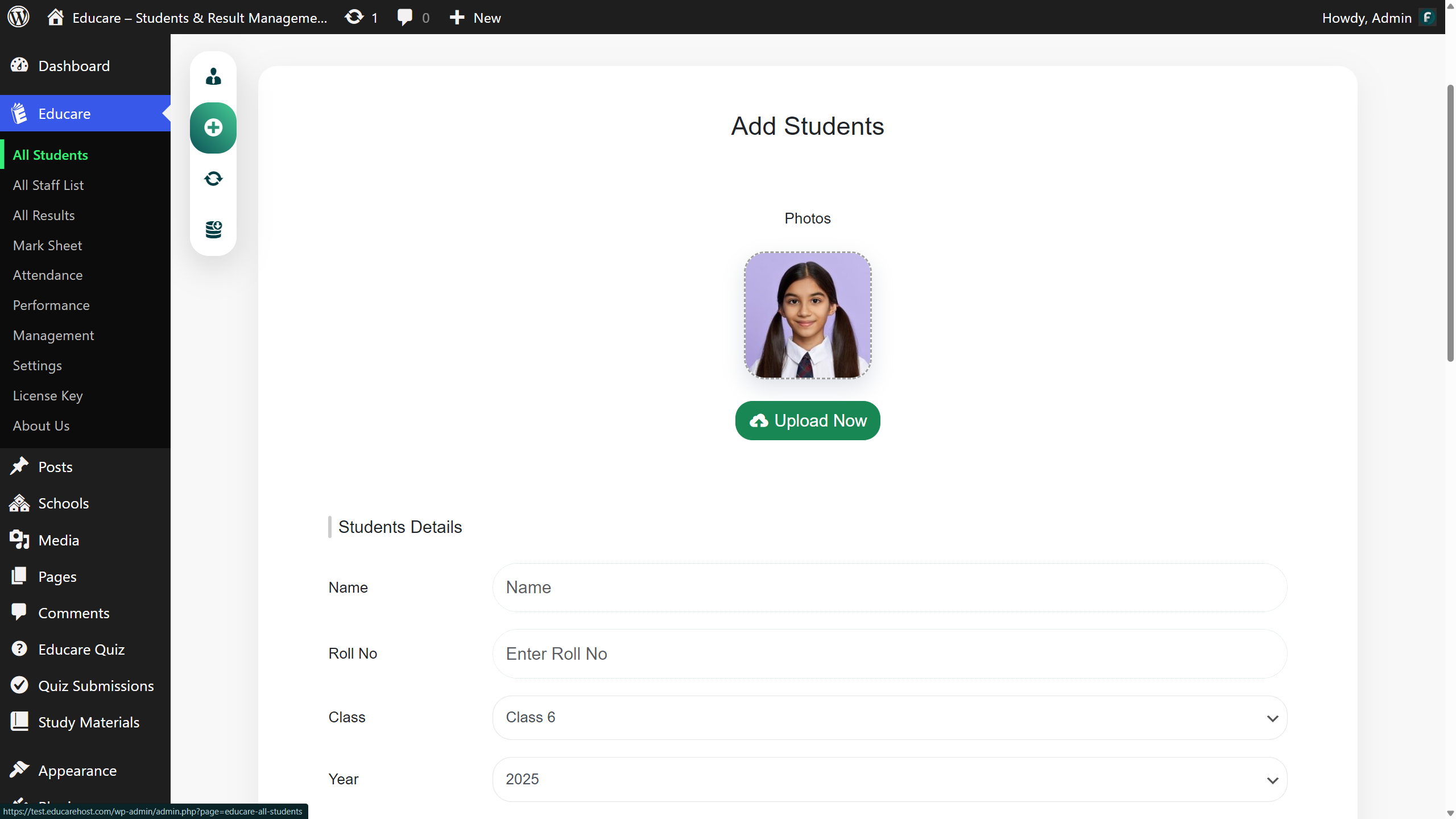Click the student photo thumbnail
The height and width of the screenshot is (819, 1456).
coord(808,316)
